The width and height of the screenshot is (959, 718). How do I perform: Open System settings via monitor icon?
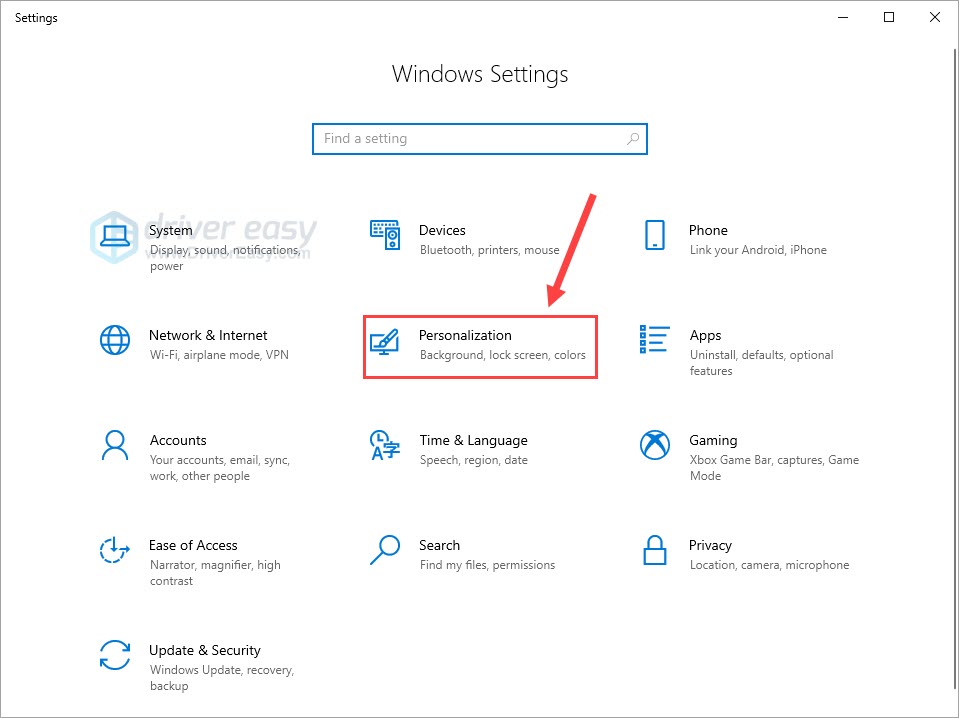(x=114, y=232)
